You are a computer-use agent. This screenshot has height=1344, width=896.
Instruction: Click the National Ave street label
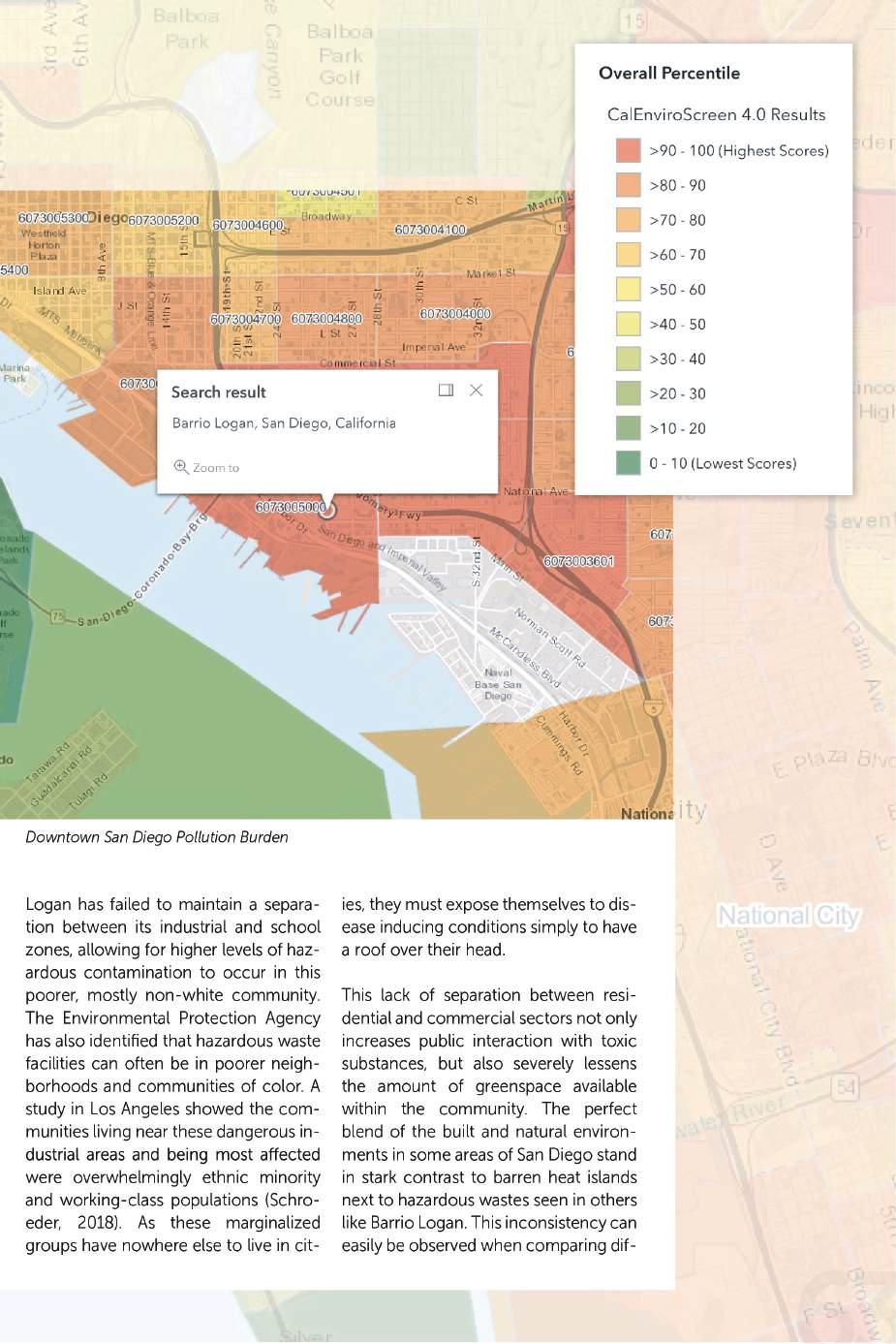[x=536, y=491]
